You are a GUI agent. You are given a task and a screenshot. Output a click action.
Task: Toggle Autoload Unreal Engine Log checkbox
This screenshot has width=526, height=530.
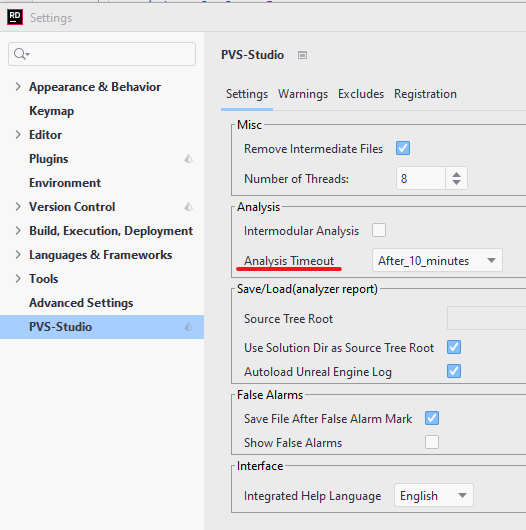click(454, 371)
